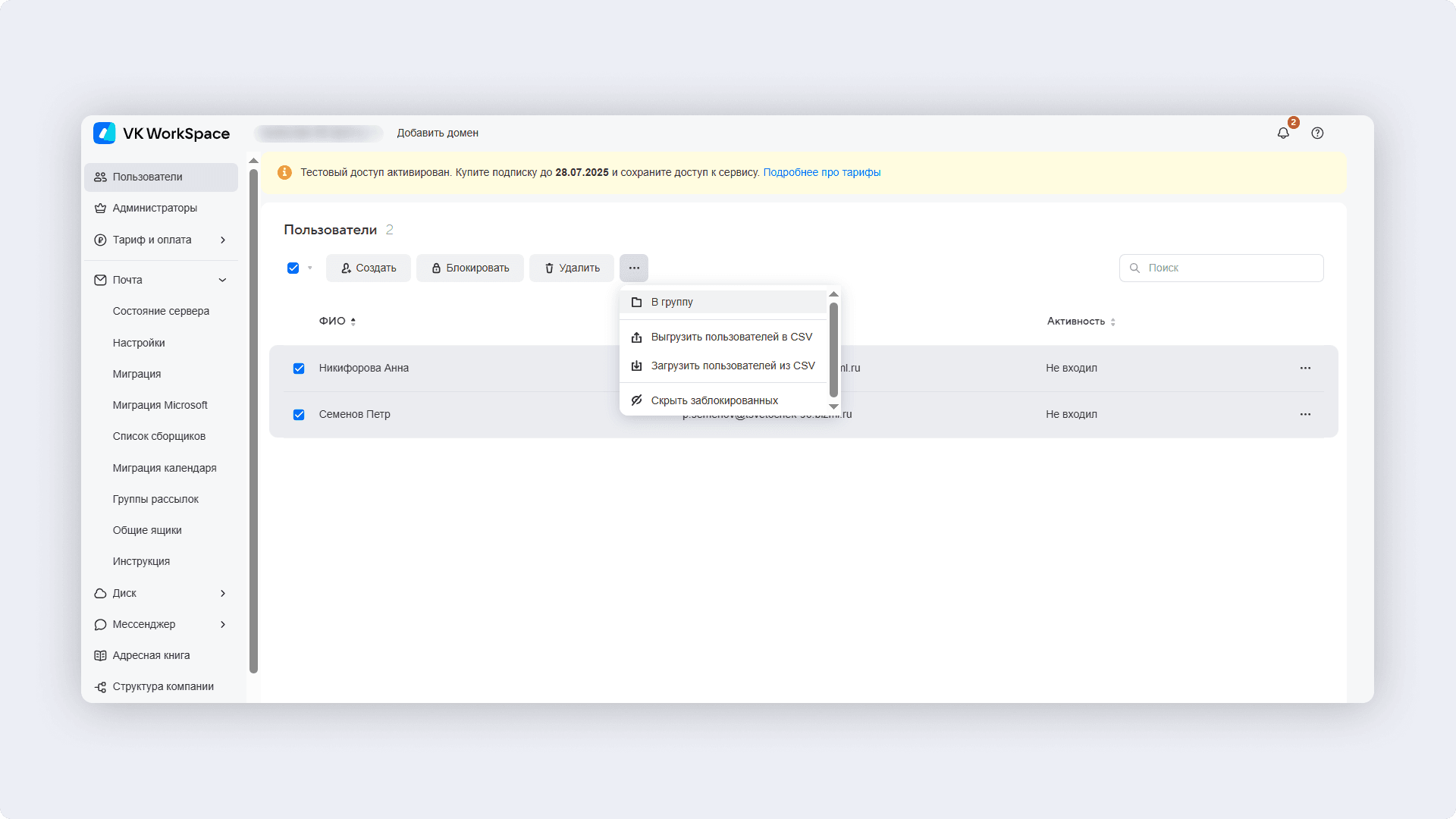1456x819 pixels.
Task: Expand the Диск sidebar section
Action: click(x=222, y=593)
